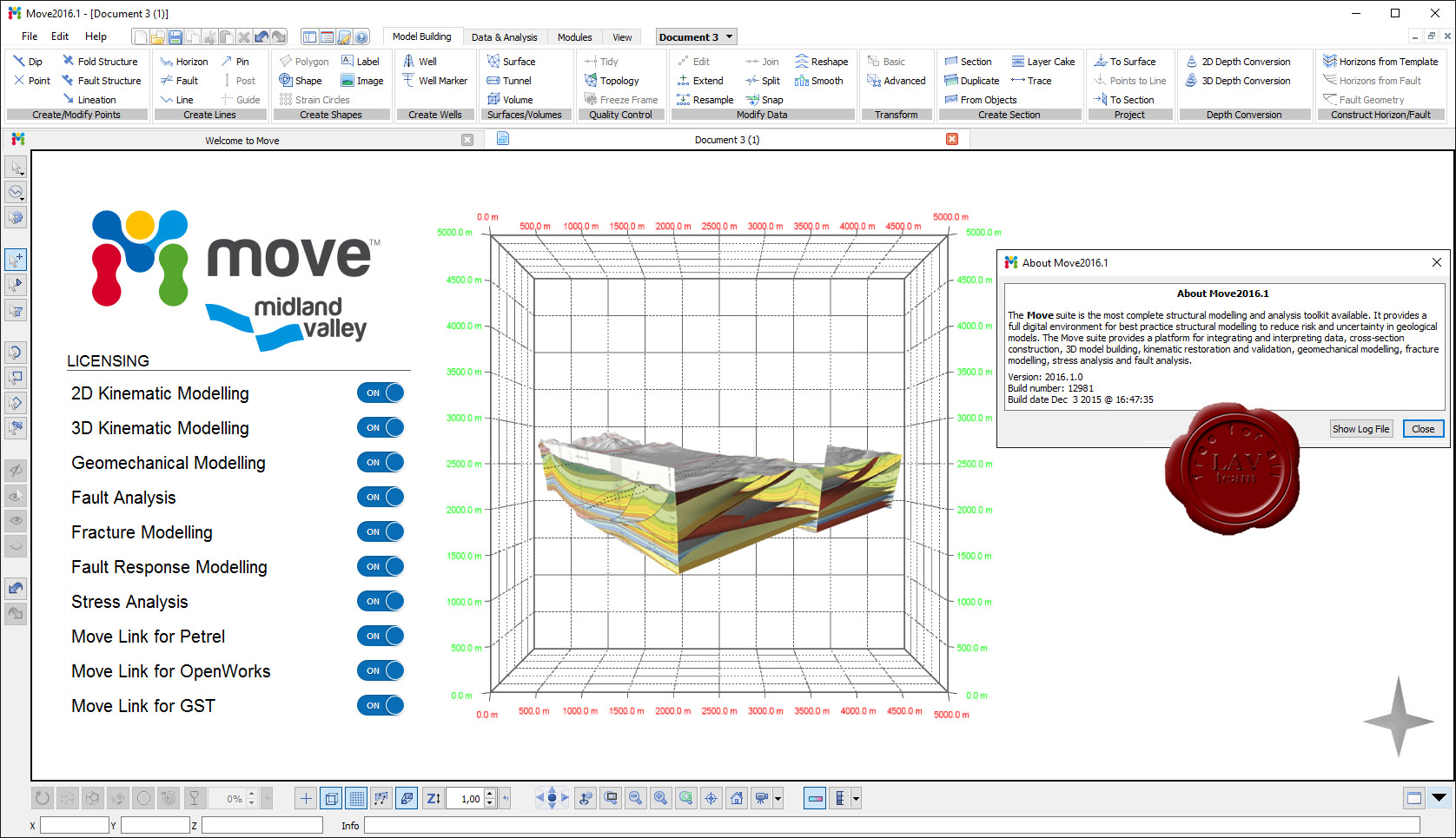Project To Surface
The image size is (1456, 838).
pos(1125,62)
